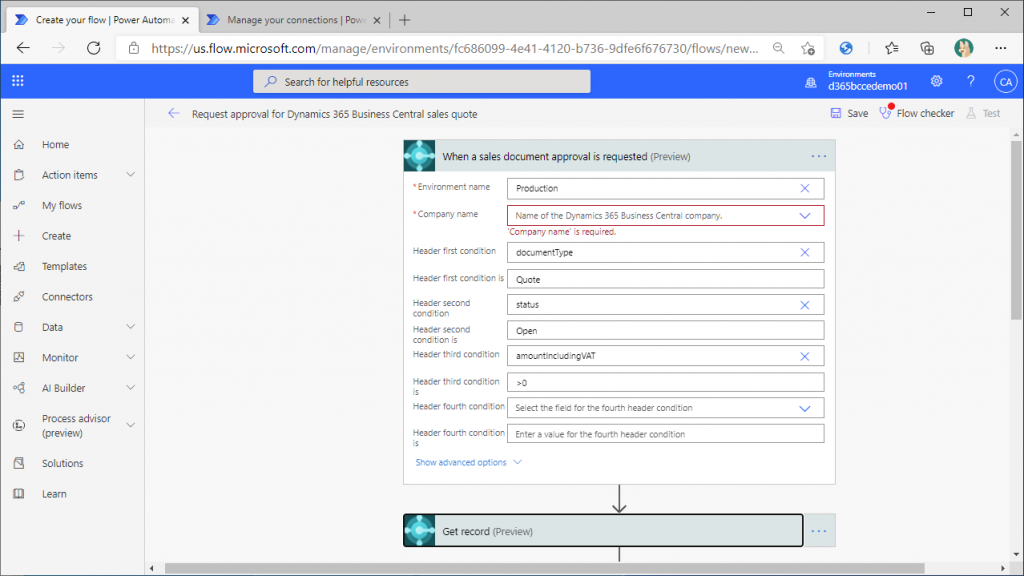Click the Get record action header

tap(603, 531)
